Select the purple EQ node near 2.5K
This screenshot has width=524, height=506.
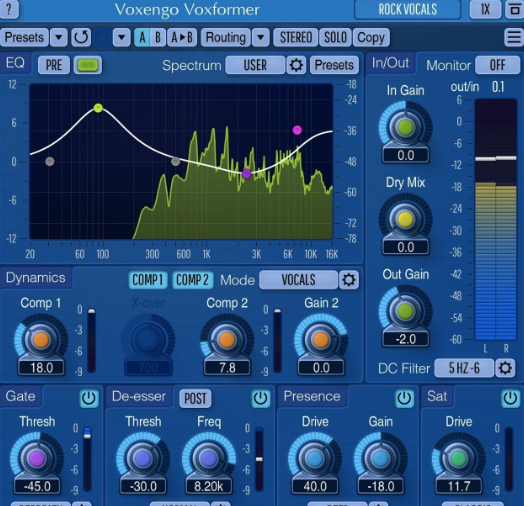click(x=246, y=174)
